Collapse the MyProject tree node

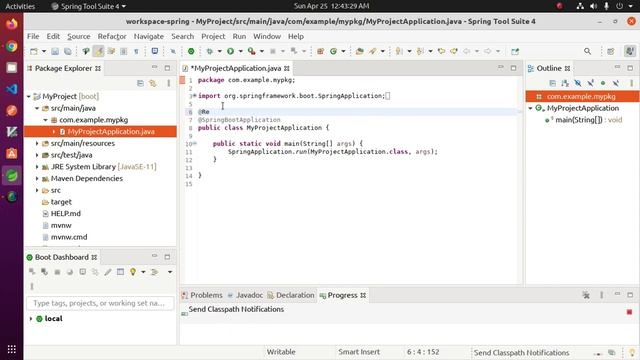[x=29, y=97]
